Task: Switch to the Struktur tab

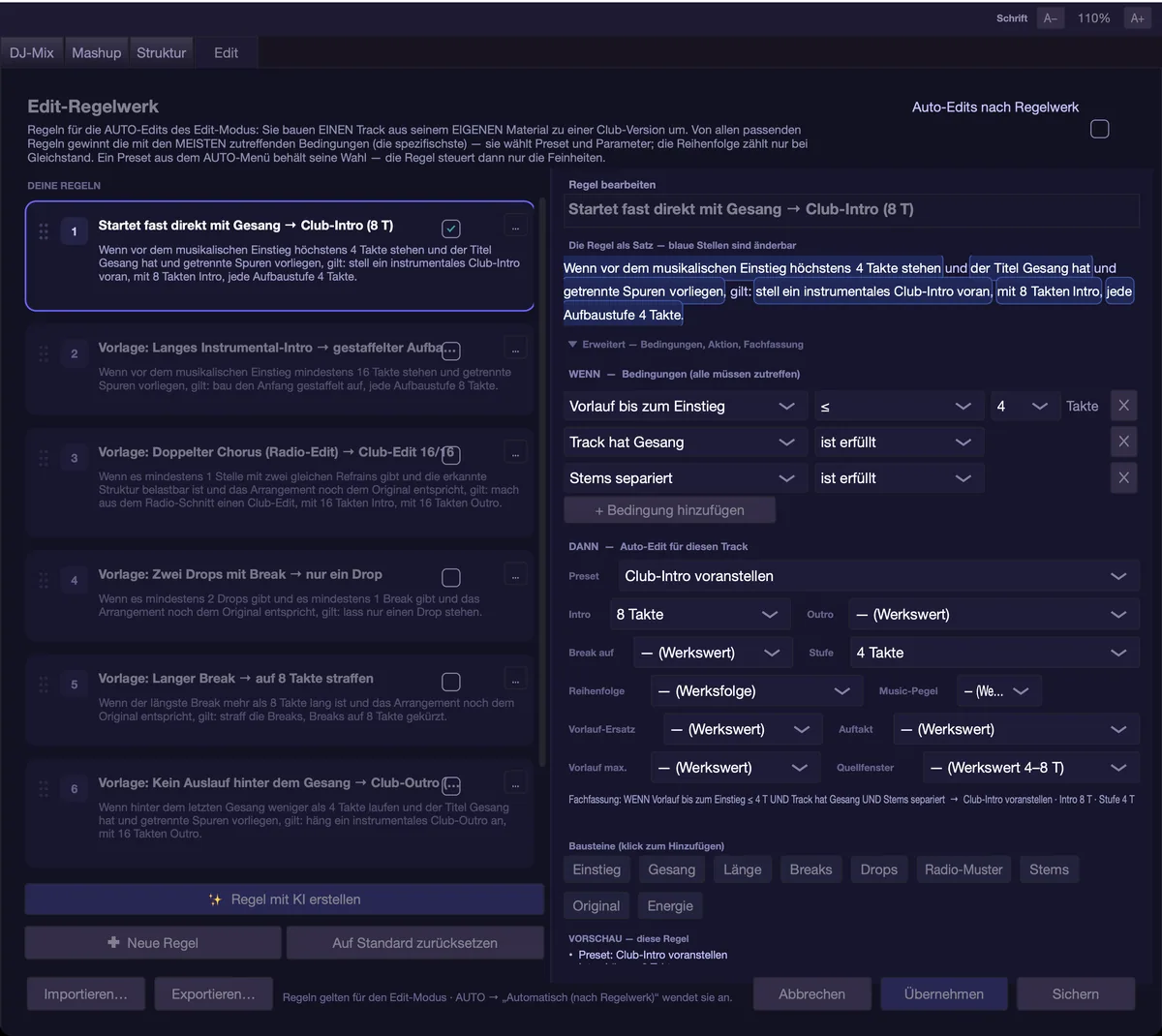Action: (x=161, y=53)
